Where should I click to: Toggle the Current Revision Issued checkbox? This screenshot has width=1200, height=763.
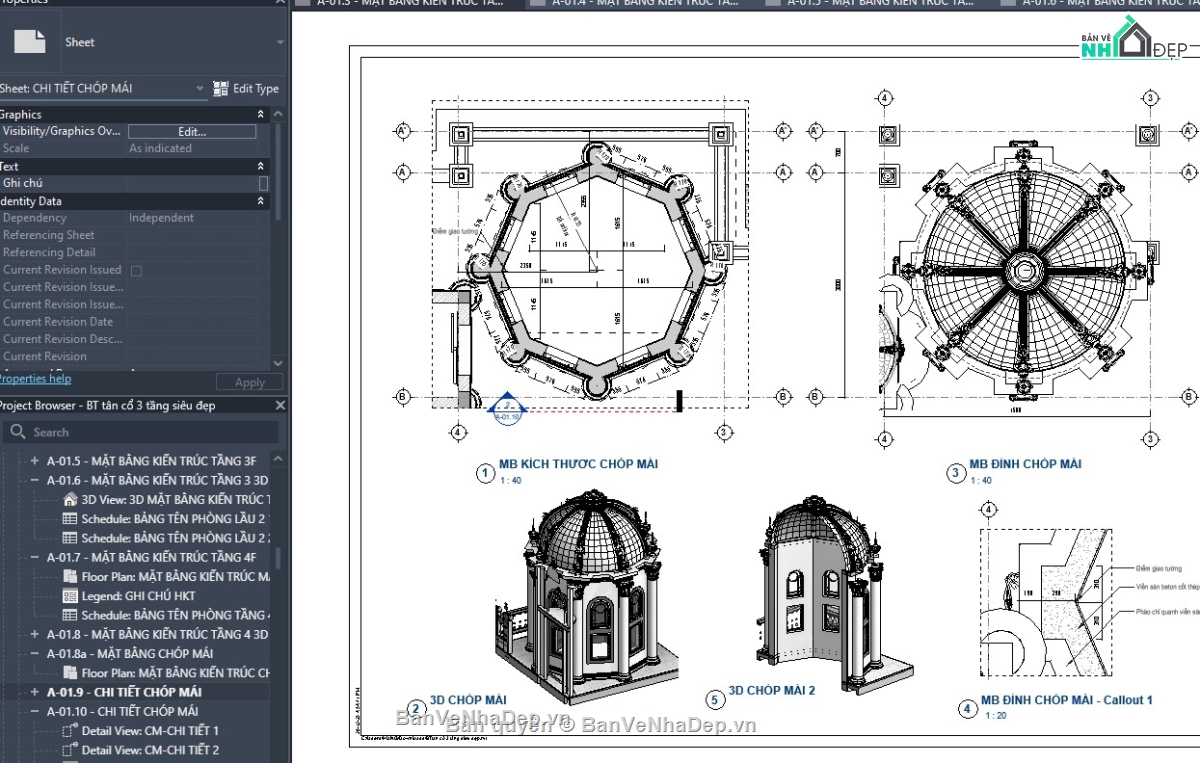coord(136,270)
